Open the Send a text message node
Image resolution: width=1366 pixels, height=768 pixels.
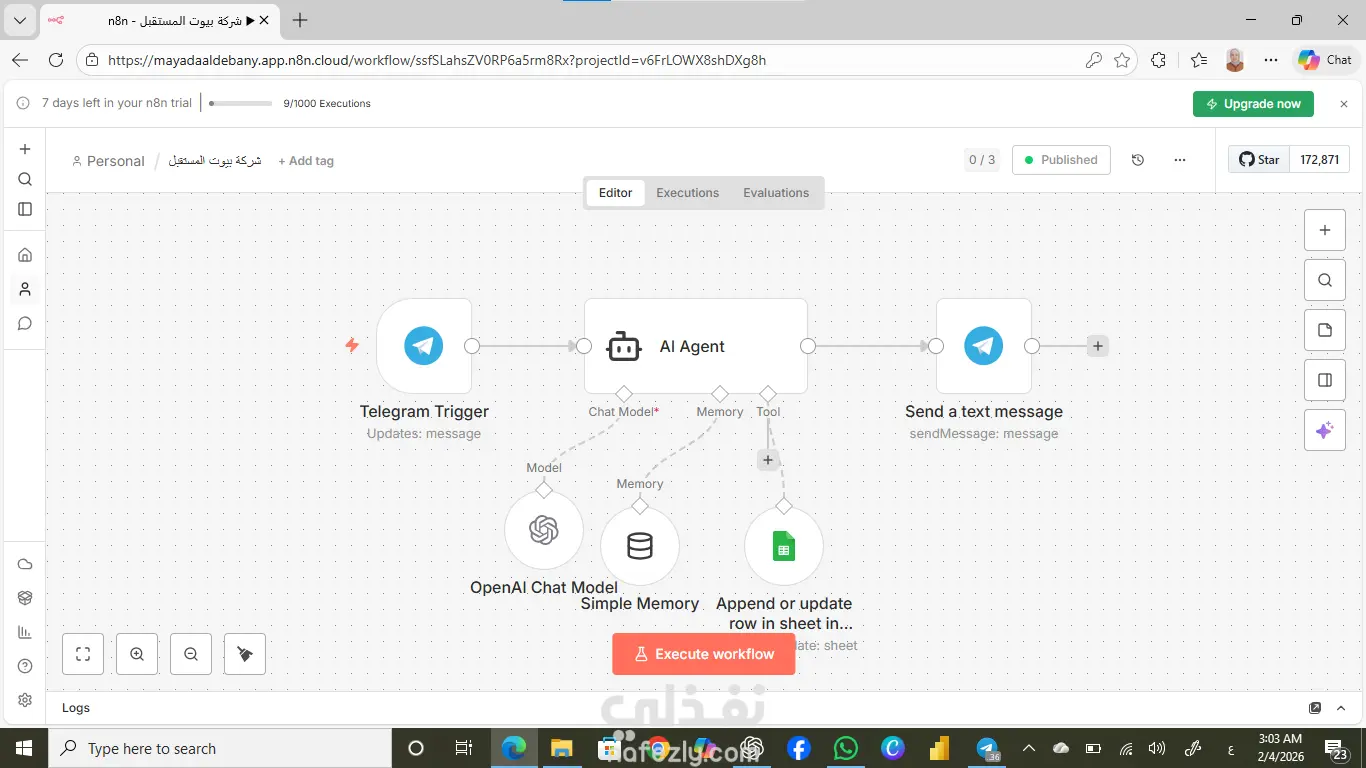(984, 346)
